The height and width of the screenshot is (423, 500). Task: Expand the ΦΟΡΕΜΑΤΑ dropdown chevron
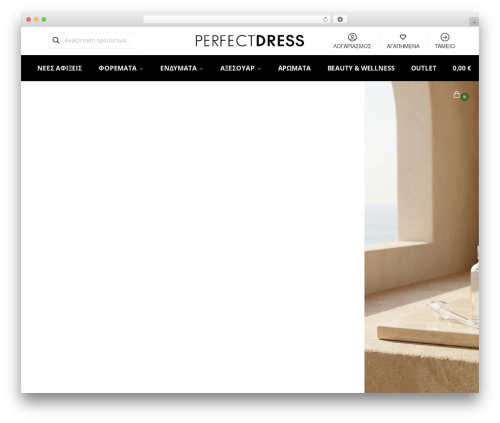(x=141, y=69)
